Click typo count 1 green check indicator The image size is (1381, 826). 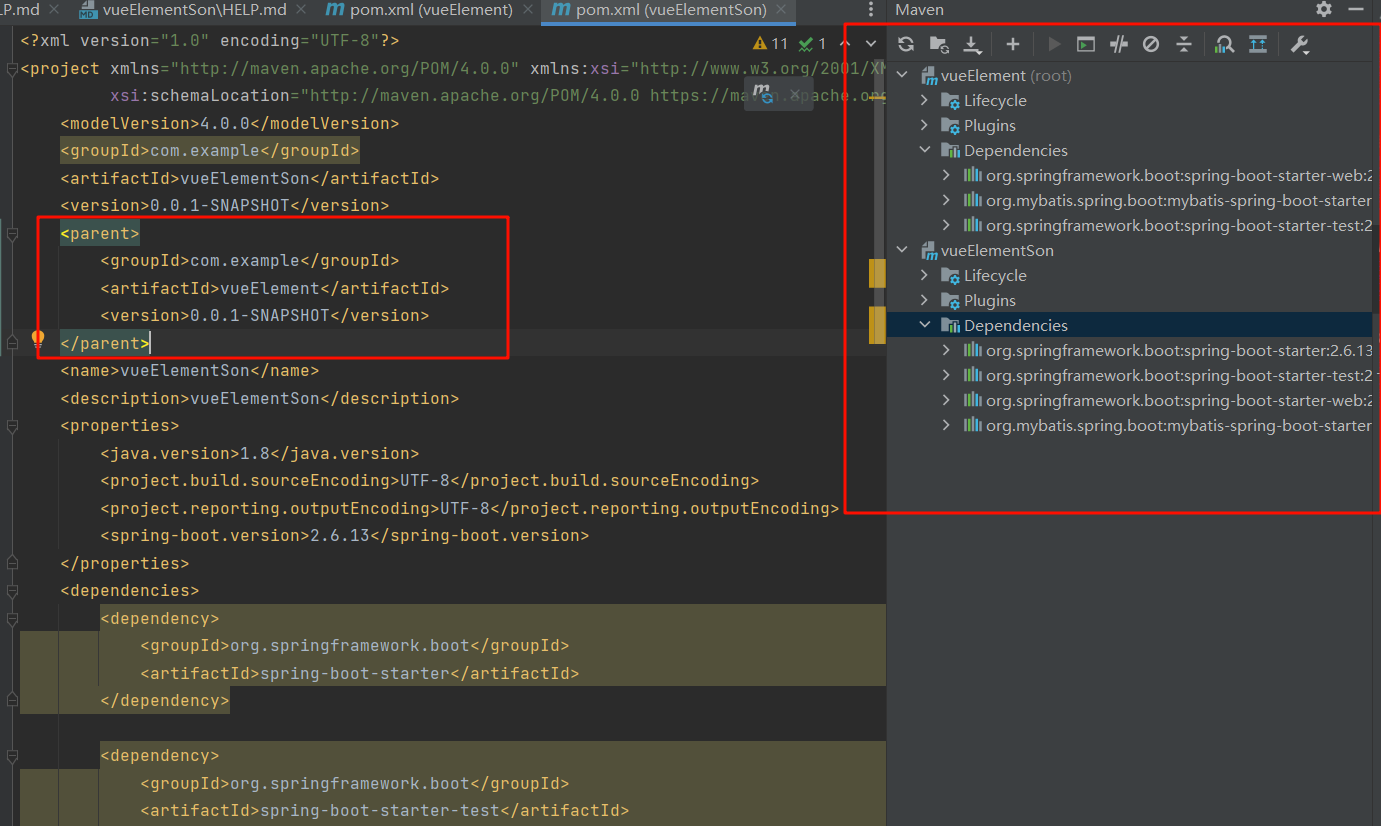coord(812,43)
